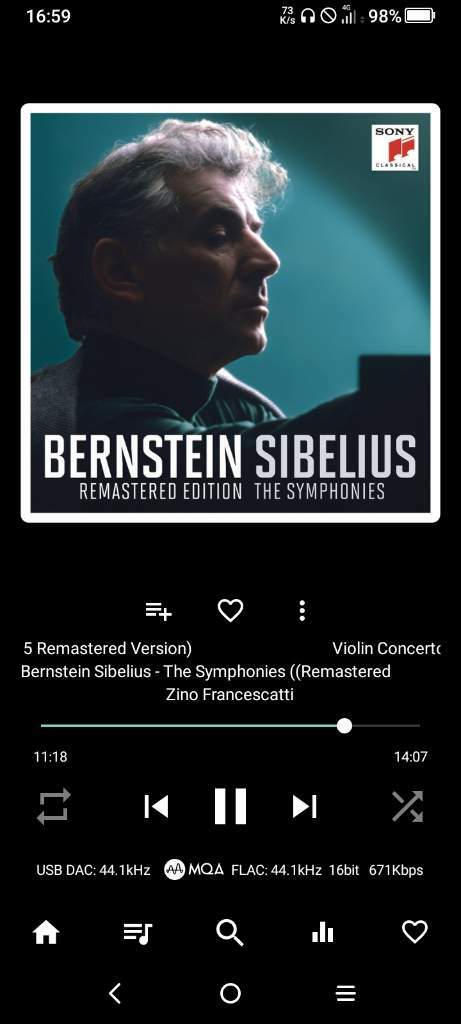
Task: Tap the Bernstein Sibelius album cover
Action: click(230, 313)
